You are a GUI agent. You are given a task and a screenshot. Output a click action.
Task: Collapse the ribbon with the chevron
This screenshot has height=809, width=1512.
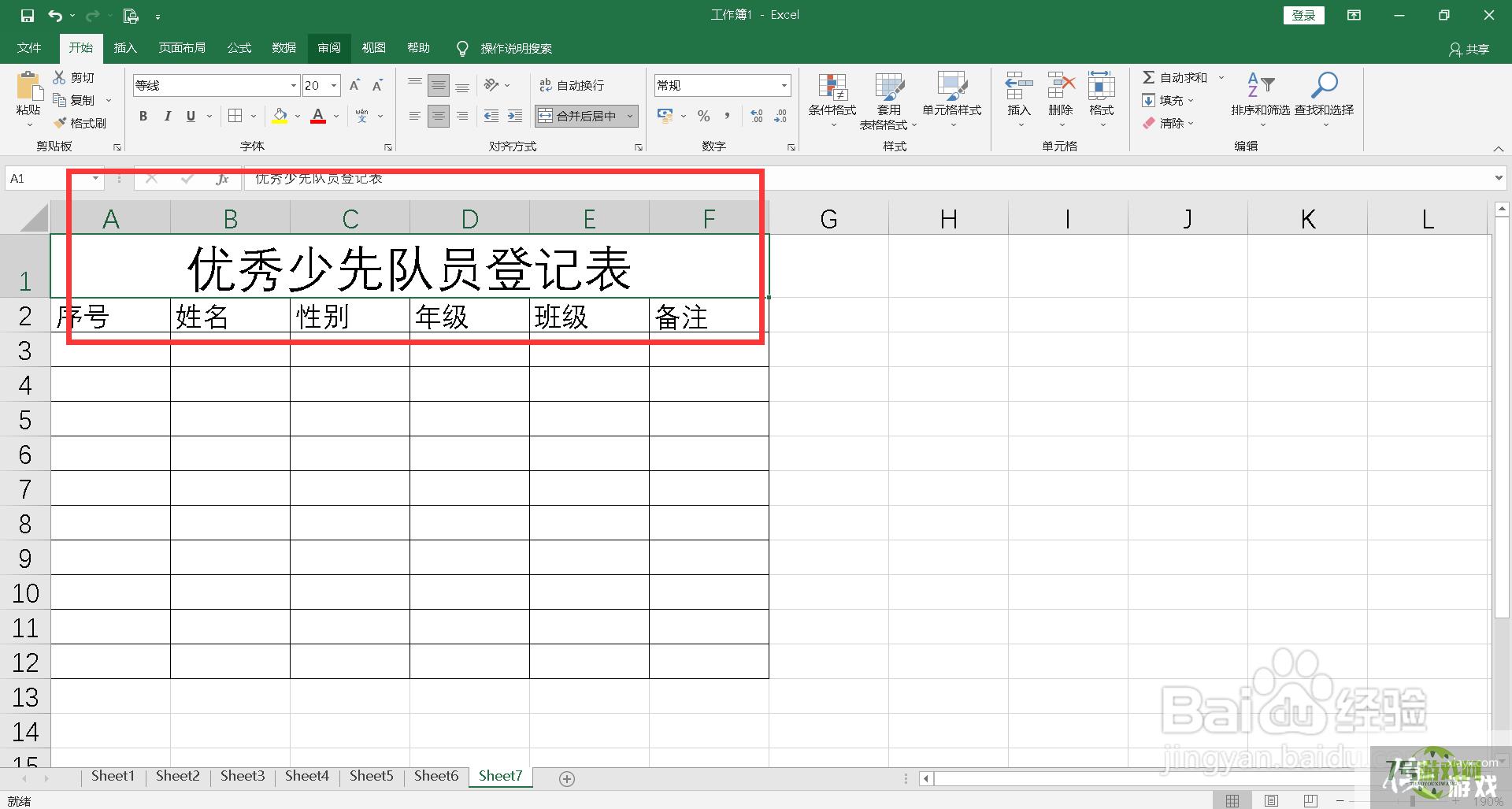pos(1499,149)
